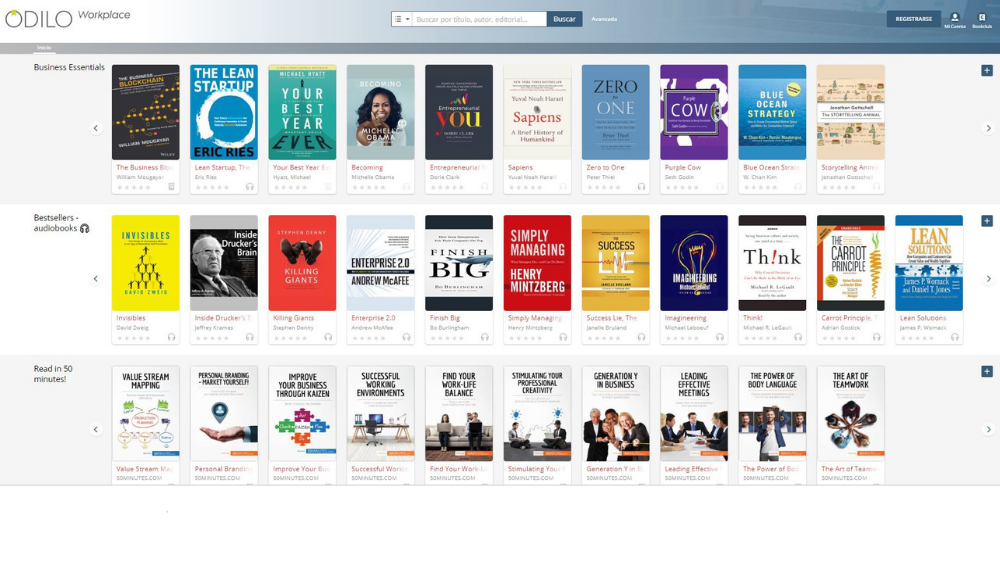The height and width of the screenshot is (565, 1000).
Task: Open the Finish Big title link
Action: tap(445, 318)
